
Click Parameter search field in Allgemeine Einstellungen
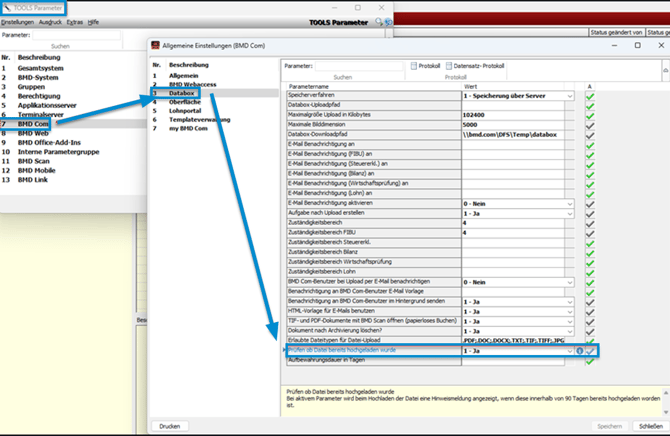(x=359, y=66)
